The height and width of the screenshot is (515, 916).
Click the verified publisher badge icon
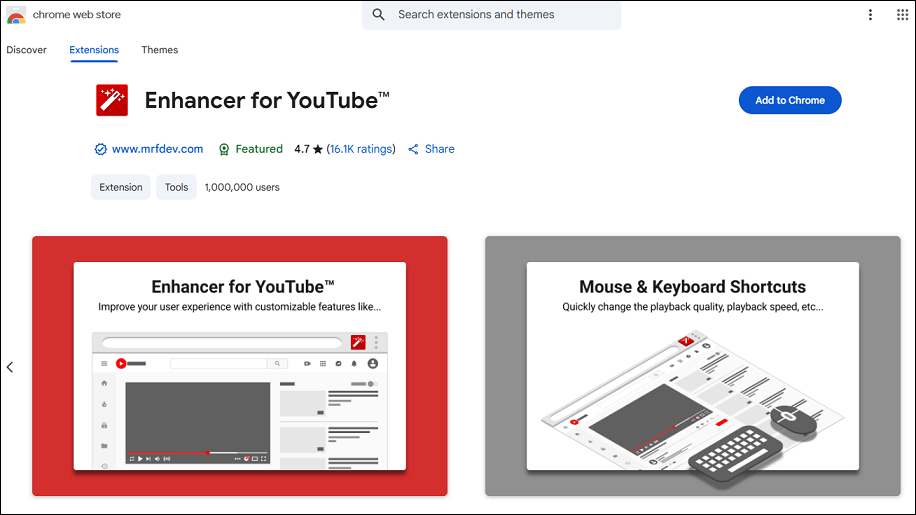pyautogui.click(x=100, y=149)
